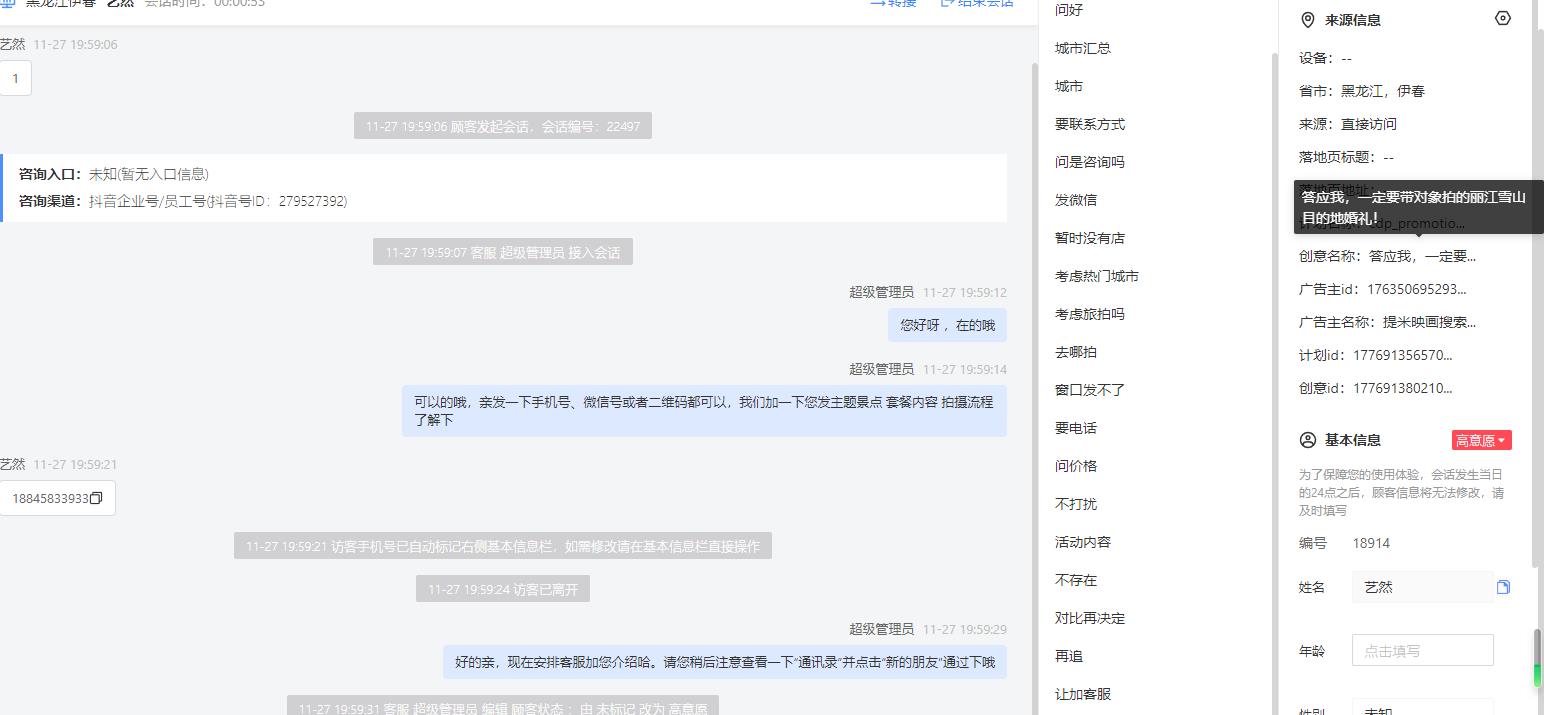Image resolution: width=1544 pixels, height=715 pixels.
Task: Select quick reply 考虑旅拍吗
Action: pyautogui.click(x=1090, y=314)
